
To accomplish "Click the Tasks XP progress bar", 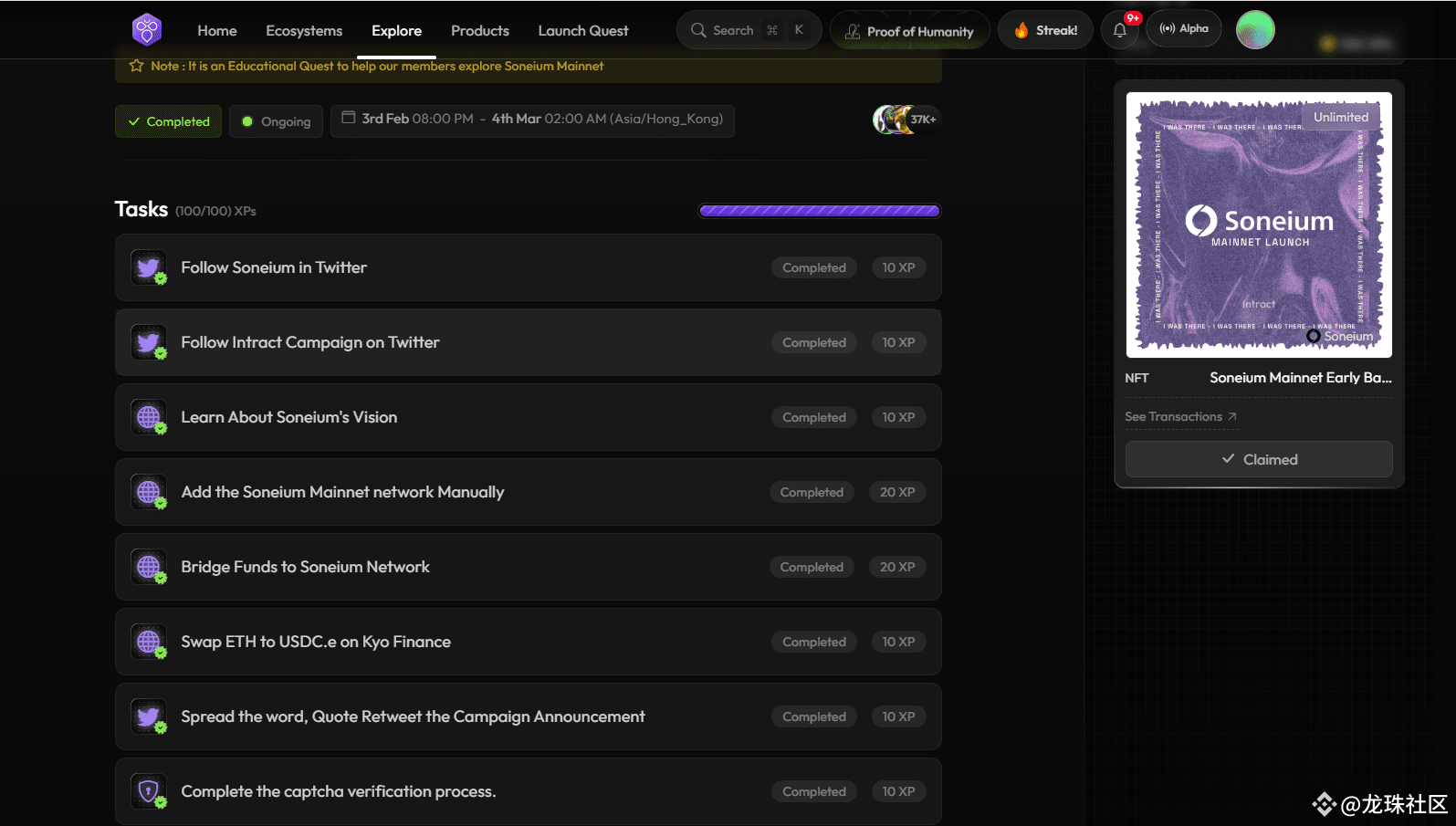I will (x=819, y=211).
